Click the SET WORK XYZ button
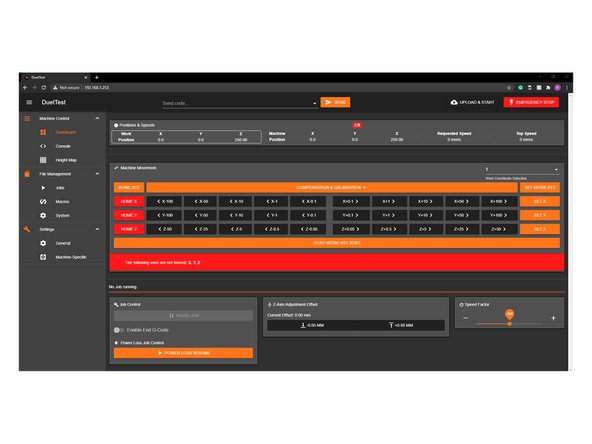 [540, 188]
